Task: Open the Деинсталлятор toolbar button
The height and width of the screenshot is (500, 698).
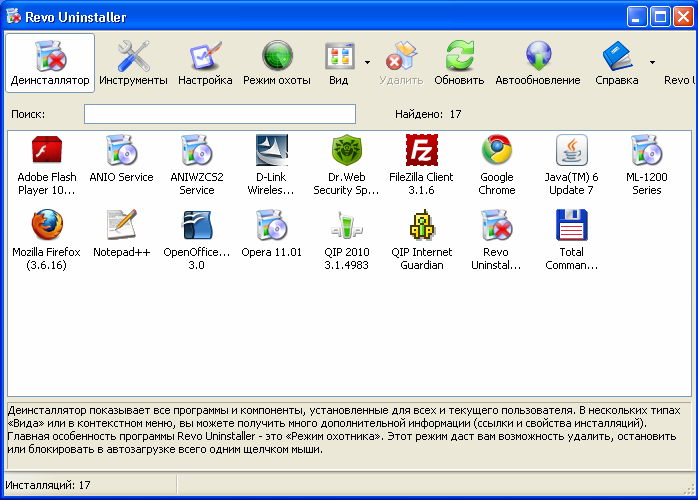Action: coord(50,63)
